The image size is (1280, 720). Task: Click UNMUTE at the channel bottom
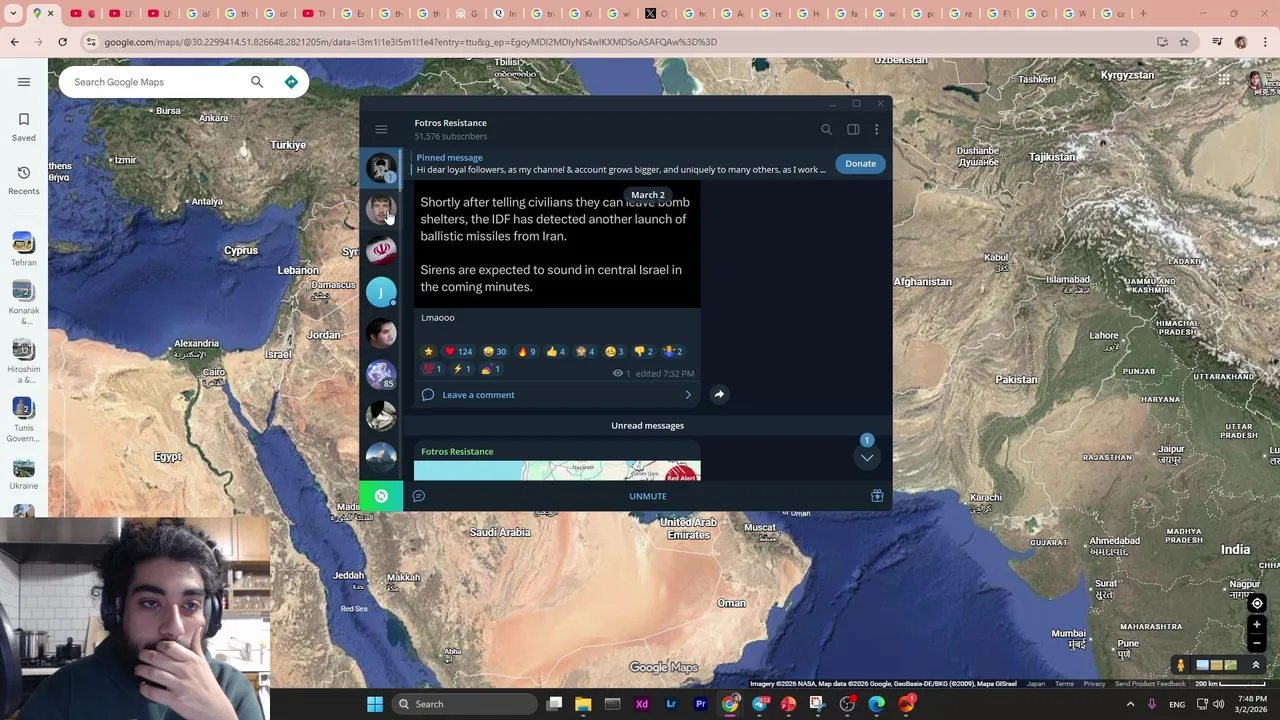pos(648,496)
